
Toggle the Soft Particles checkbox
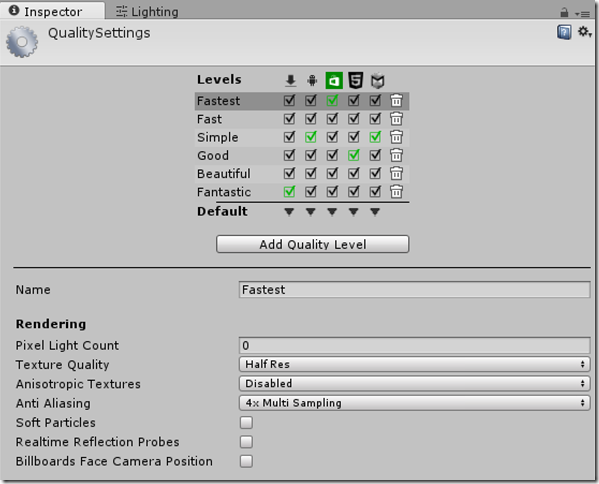click(x=246, y=422)
